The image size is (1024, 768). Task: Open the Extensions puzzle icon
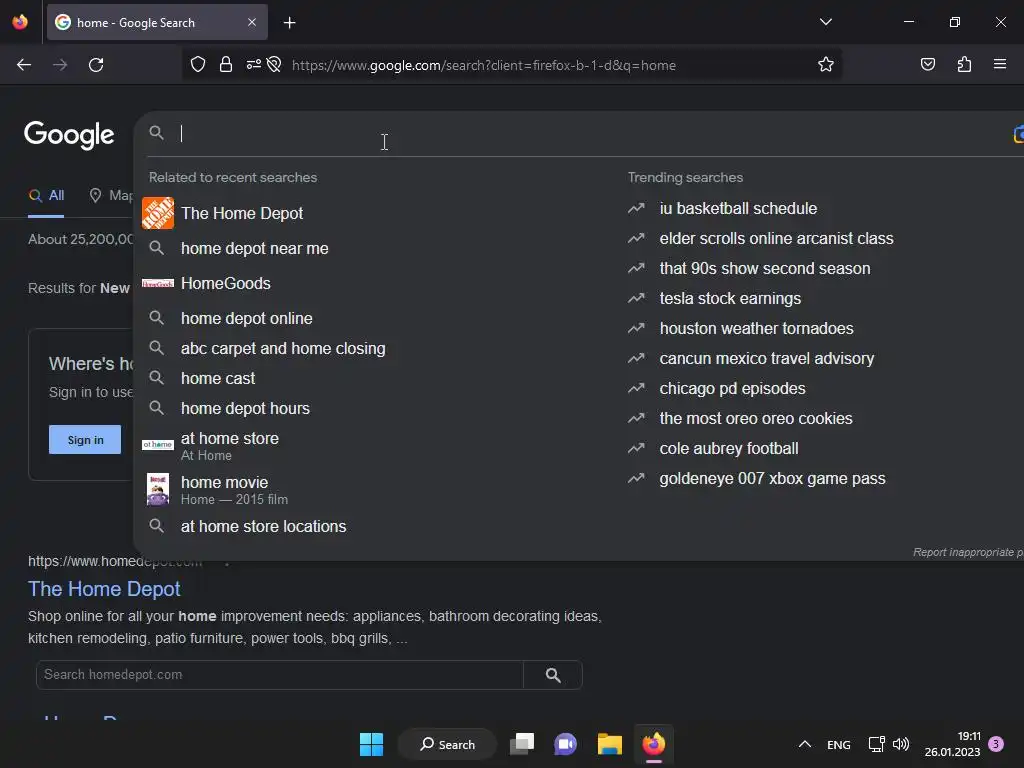pyautogui.click(x=964, y=64)
